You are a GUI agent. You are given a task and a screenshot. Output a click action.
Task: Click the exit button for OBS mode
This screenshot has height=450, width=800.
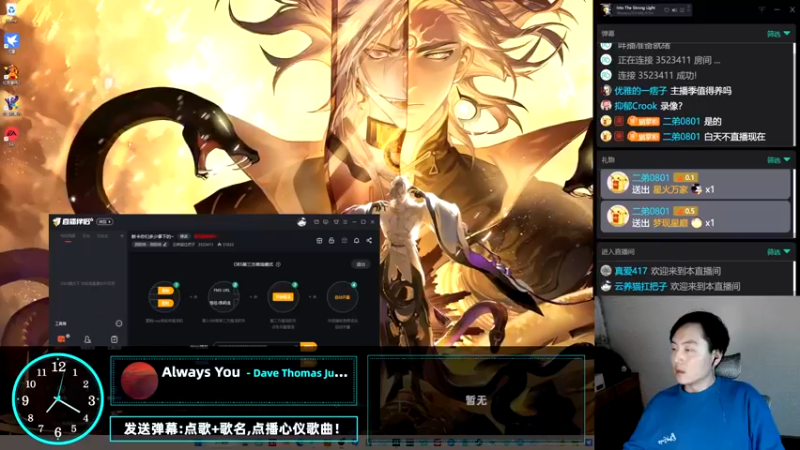click(x=361, y=264)
